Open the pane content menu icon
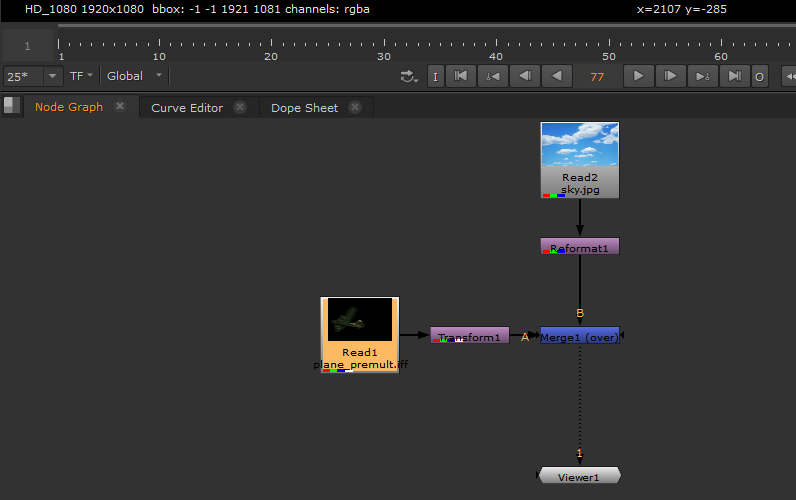The width and height of the screenshot is (796, 500). (x=12, y=106)
